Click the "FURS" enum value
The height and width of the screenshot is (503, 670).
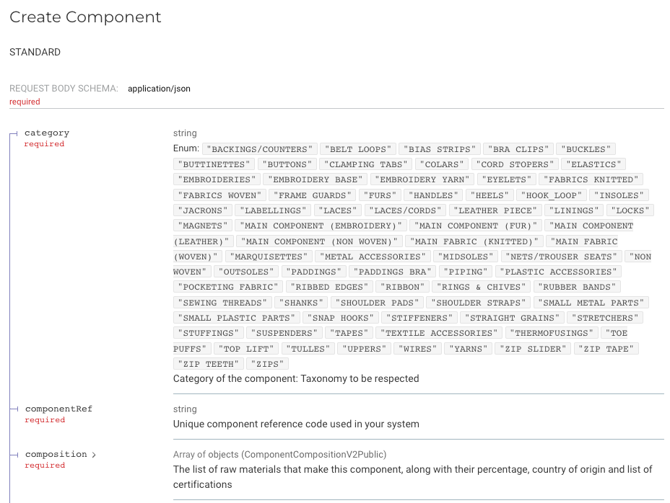click(x=380, y=196)
